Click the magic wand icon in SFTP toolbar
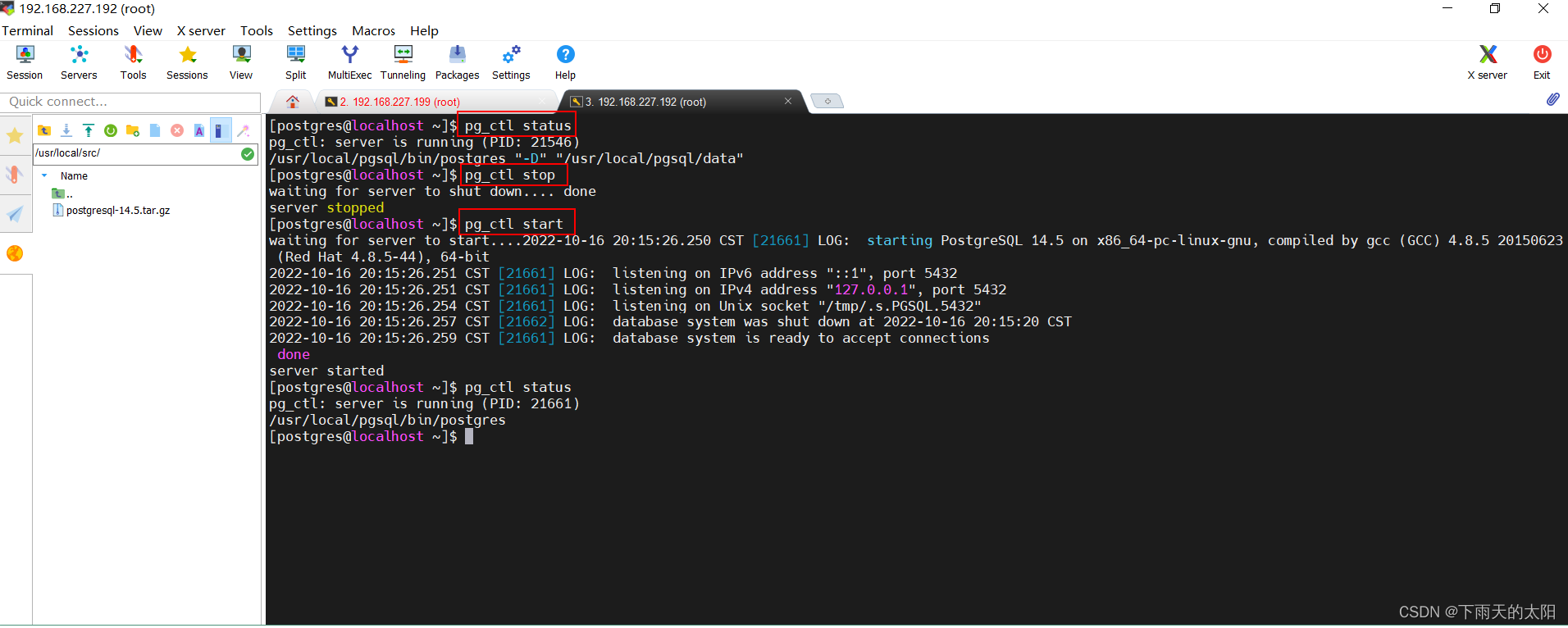1568x628 pixels. pyautogui.click(x=244, y=130)
